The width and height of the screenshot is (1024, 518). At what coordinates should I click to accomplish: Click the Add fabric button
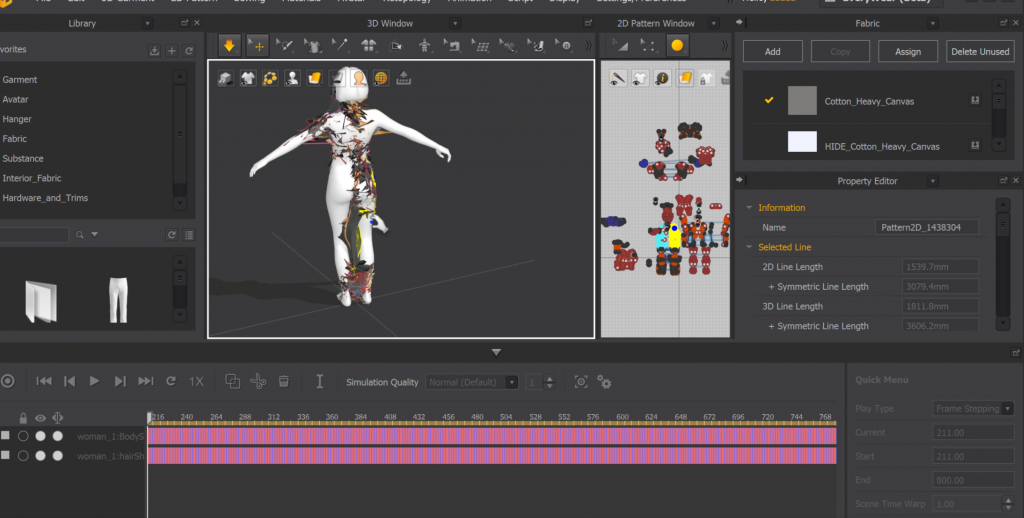point(772,51)
